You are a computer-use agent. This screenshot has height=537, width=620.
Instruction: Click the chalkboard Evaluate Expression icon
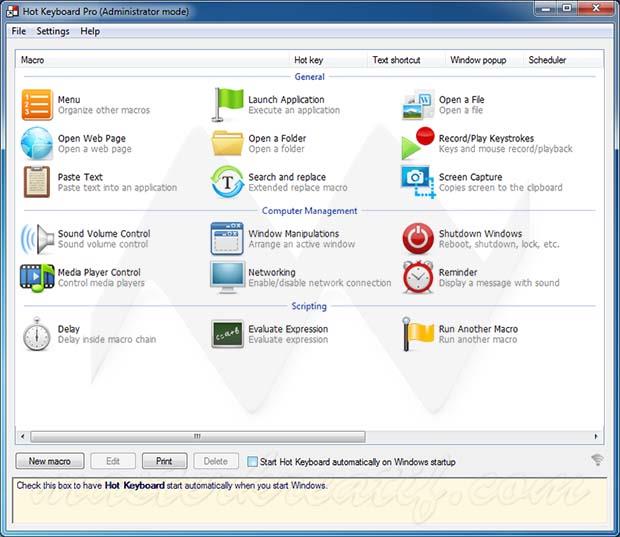(x=227, y=334)
